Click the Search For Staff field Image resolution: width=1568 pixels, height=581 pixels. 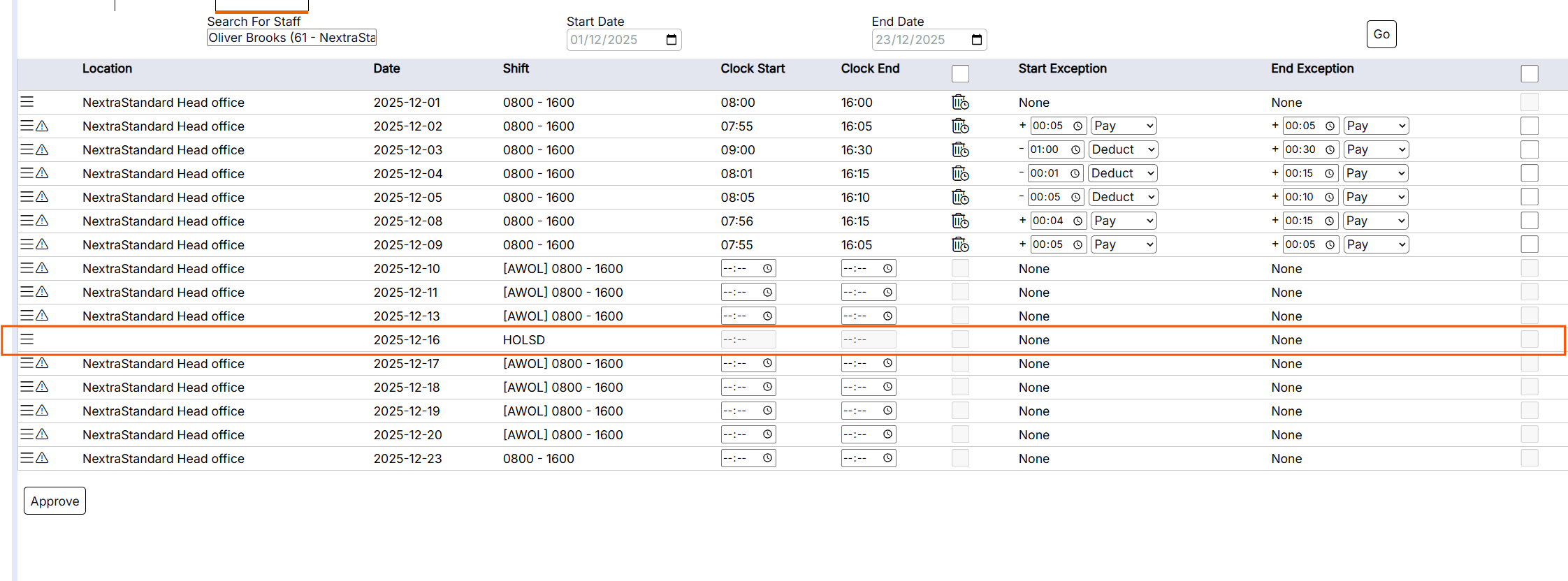[x=291, y=38]
